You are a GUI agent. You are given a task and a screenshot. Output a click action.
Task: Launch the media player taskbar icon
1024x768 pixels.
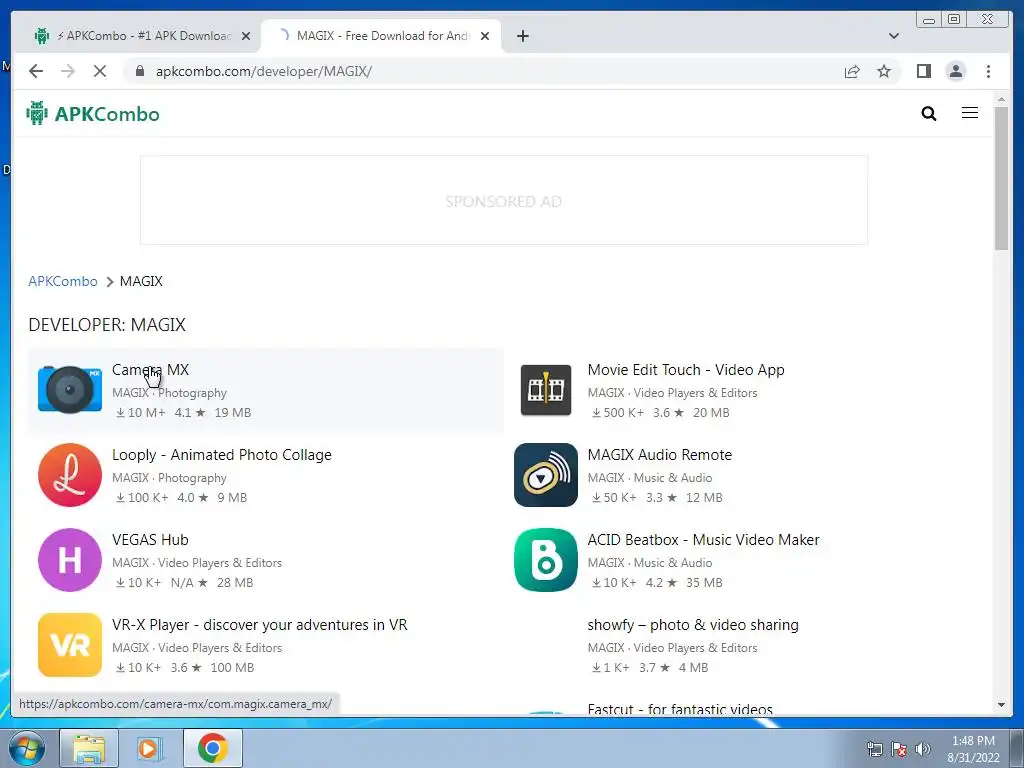pyautogui.click(x=149, y=748)
